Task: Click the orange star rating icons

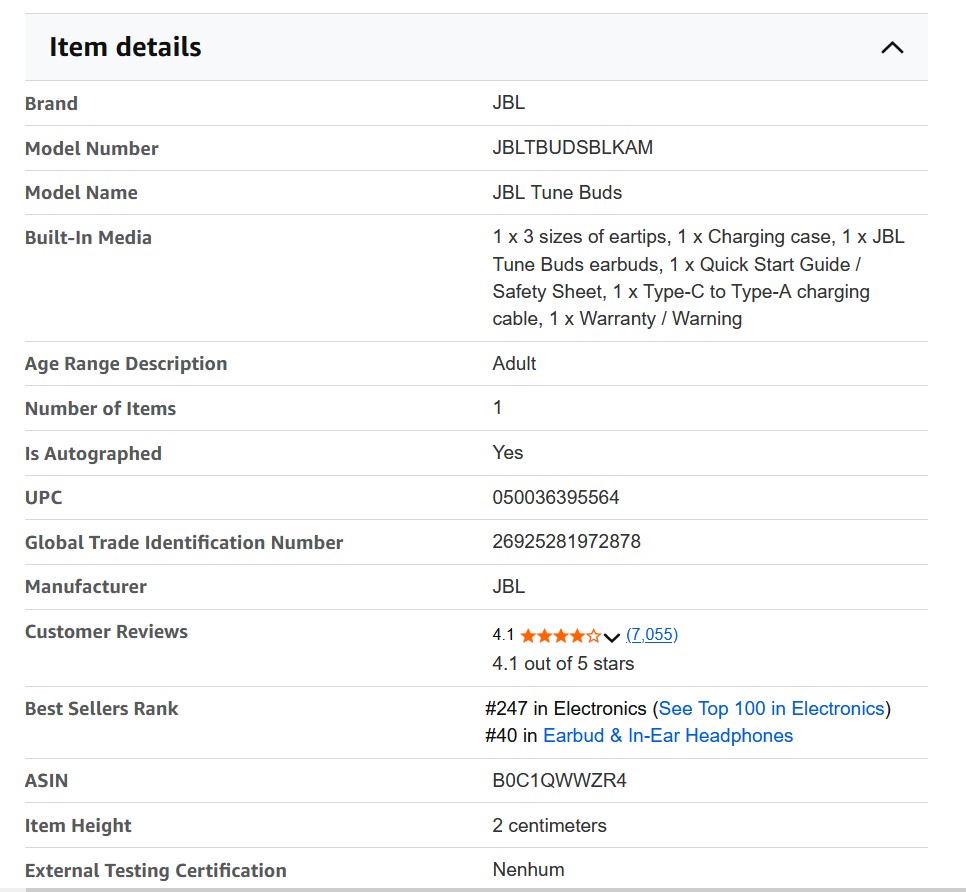Action: click(x=560, y=636)
